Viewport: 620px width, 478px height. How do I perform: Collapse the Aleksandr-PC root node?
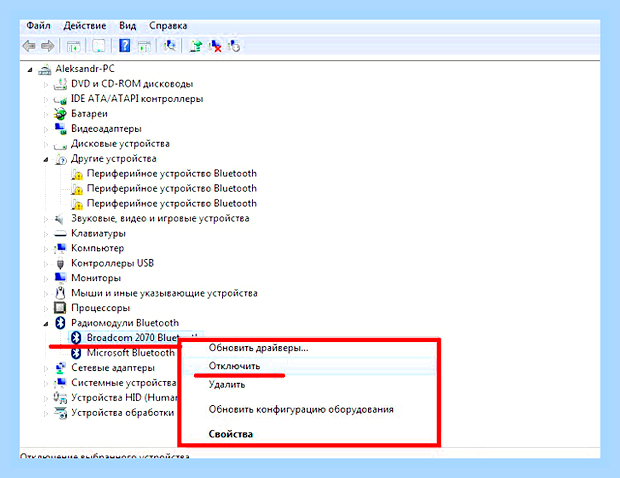pos(30,70)
